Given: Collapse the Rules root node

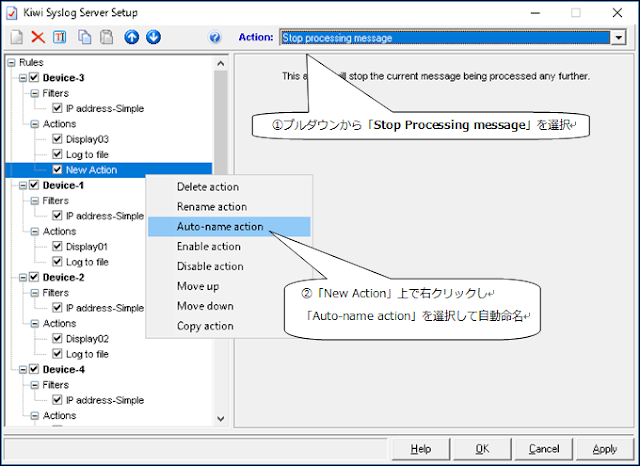Looking at the screenshot, I should (11, 63).
